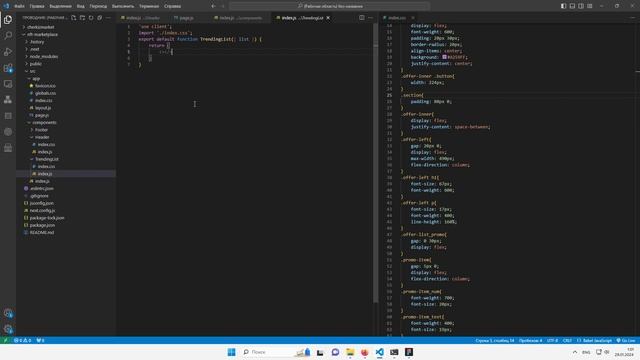Image resolution: width=640 pixels, height=360 pixels.
Task: Collapse the app folder
Action: [36, 78]
